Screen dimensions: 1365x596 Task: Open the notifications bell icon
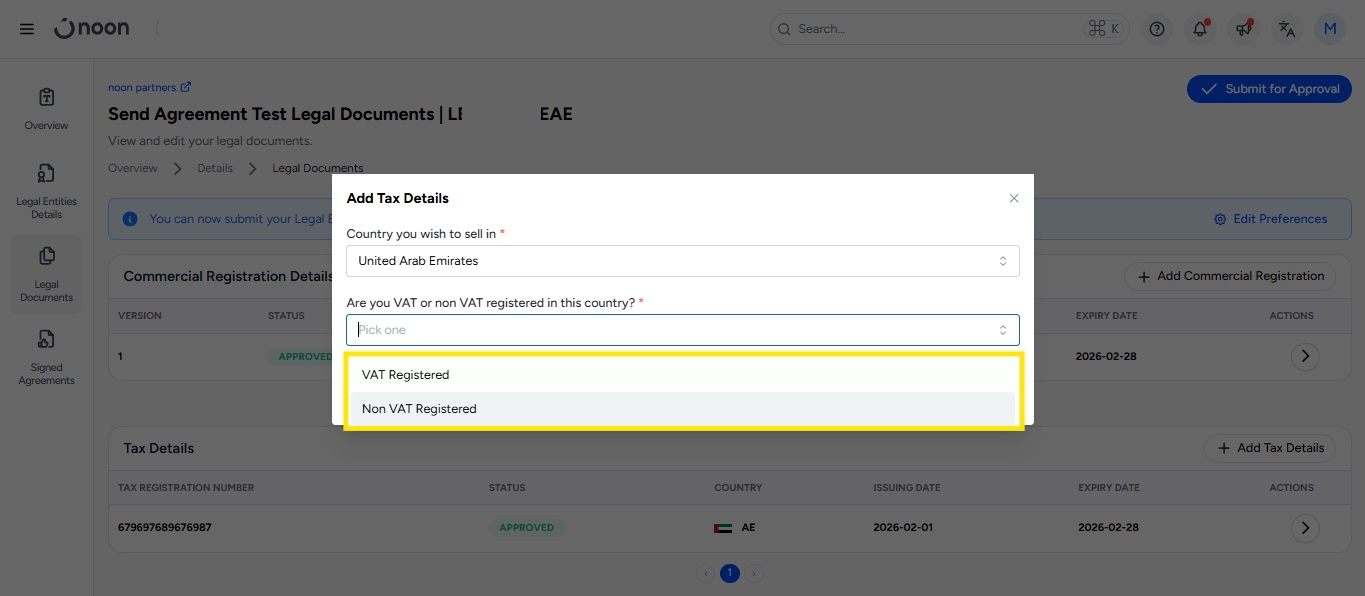(x=1200, y=29)
